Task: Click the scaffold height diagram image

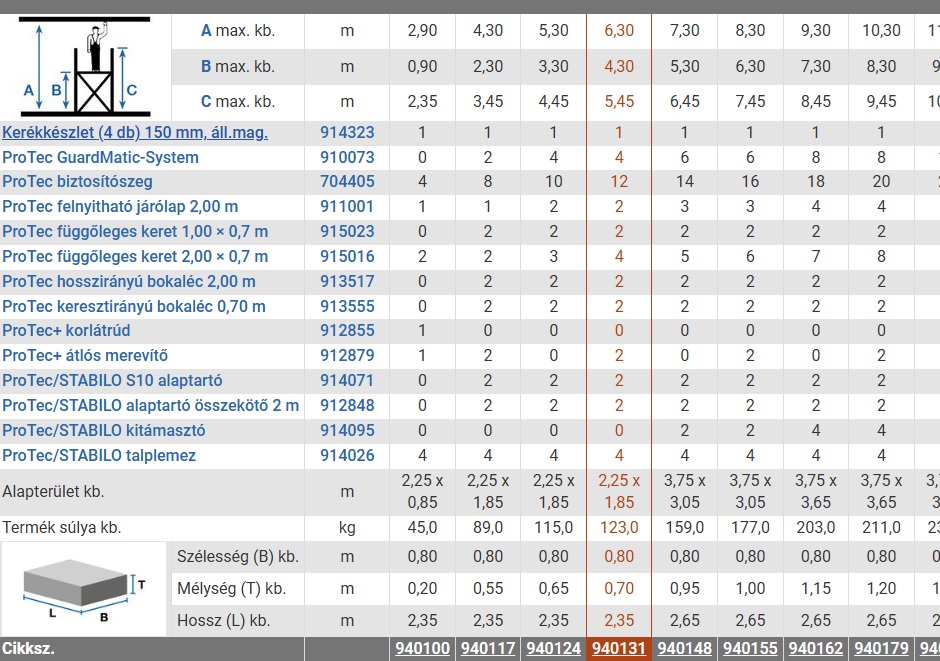Action: click(x=85, y=67)
